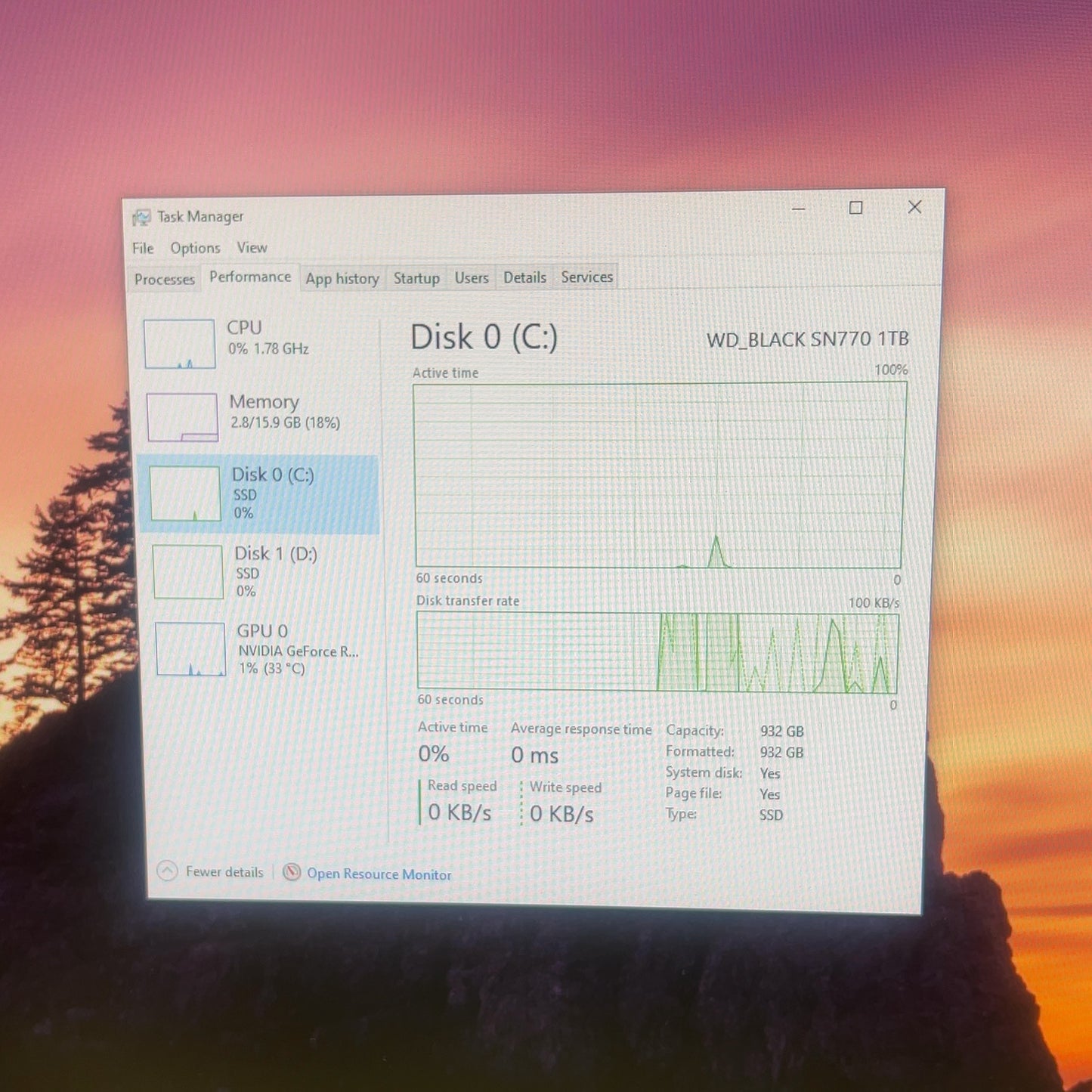1092x1092 pixels.
Task: Click the Disk transfer rate graph
Action: click(x=657, y=653)
